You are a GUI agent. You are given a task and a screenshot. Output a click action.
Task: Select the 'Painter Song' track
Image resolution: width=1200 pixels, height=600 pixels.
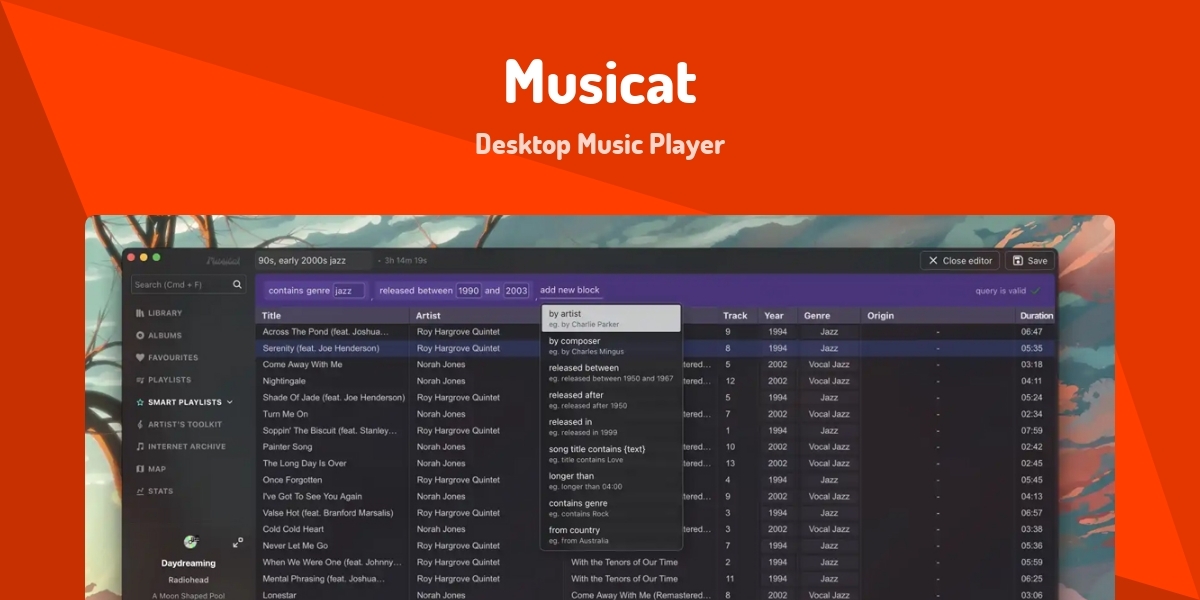(288, 447)
